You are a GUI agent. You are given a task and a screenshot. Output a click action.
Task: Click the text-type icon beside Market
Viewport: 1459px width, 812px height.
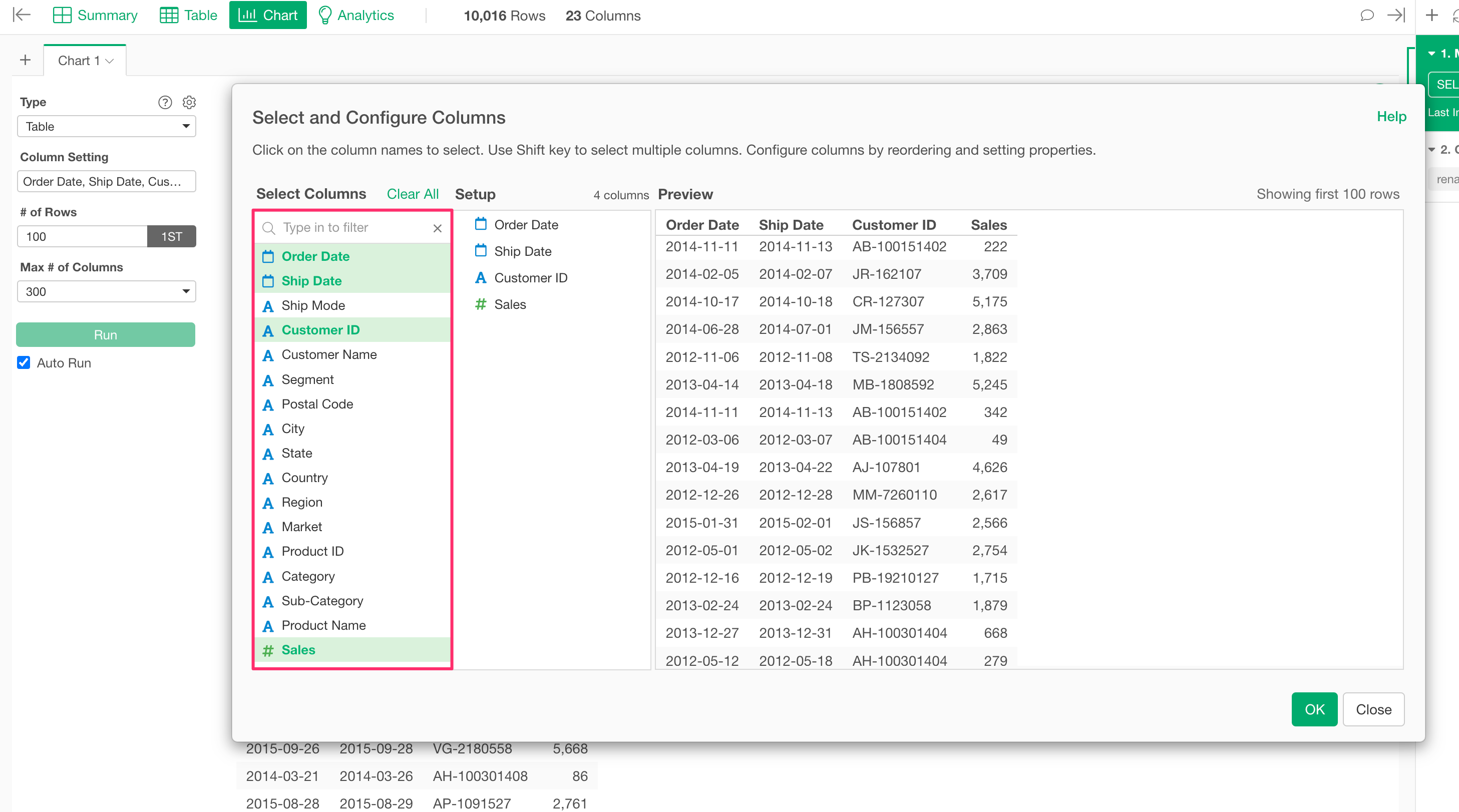(x=268, y=527)
